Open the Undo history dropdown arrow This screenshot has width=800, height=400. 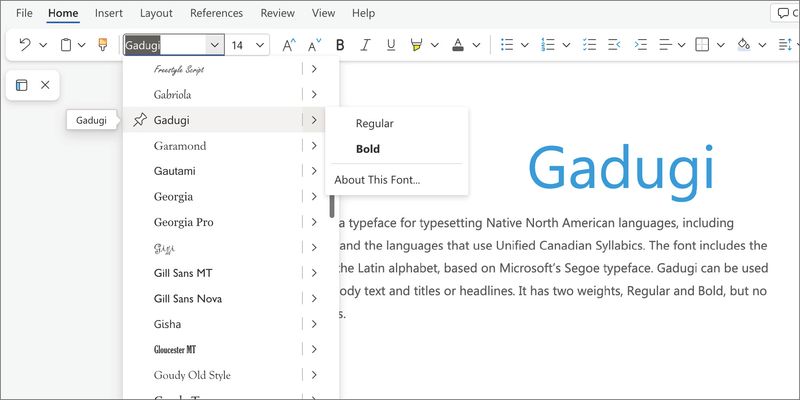pyautogui.click(x=43, y=45)
